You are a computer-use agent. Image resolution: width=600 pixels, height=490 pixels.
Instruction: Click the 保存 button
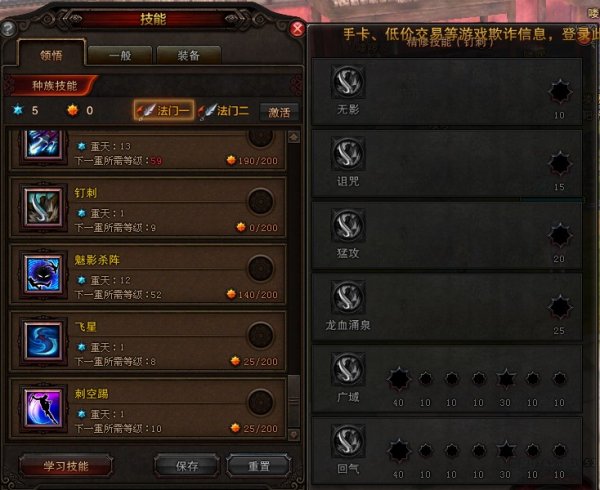(x=187, y=466)
